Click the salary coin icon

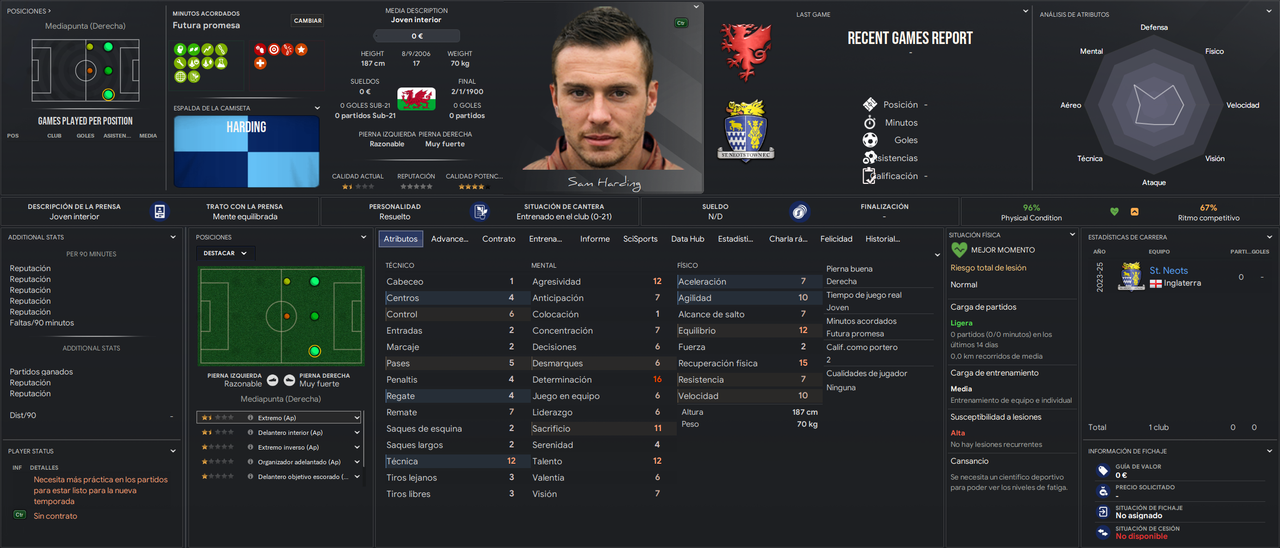799,211
